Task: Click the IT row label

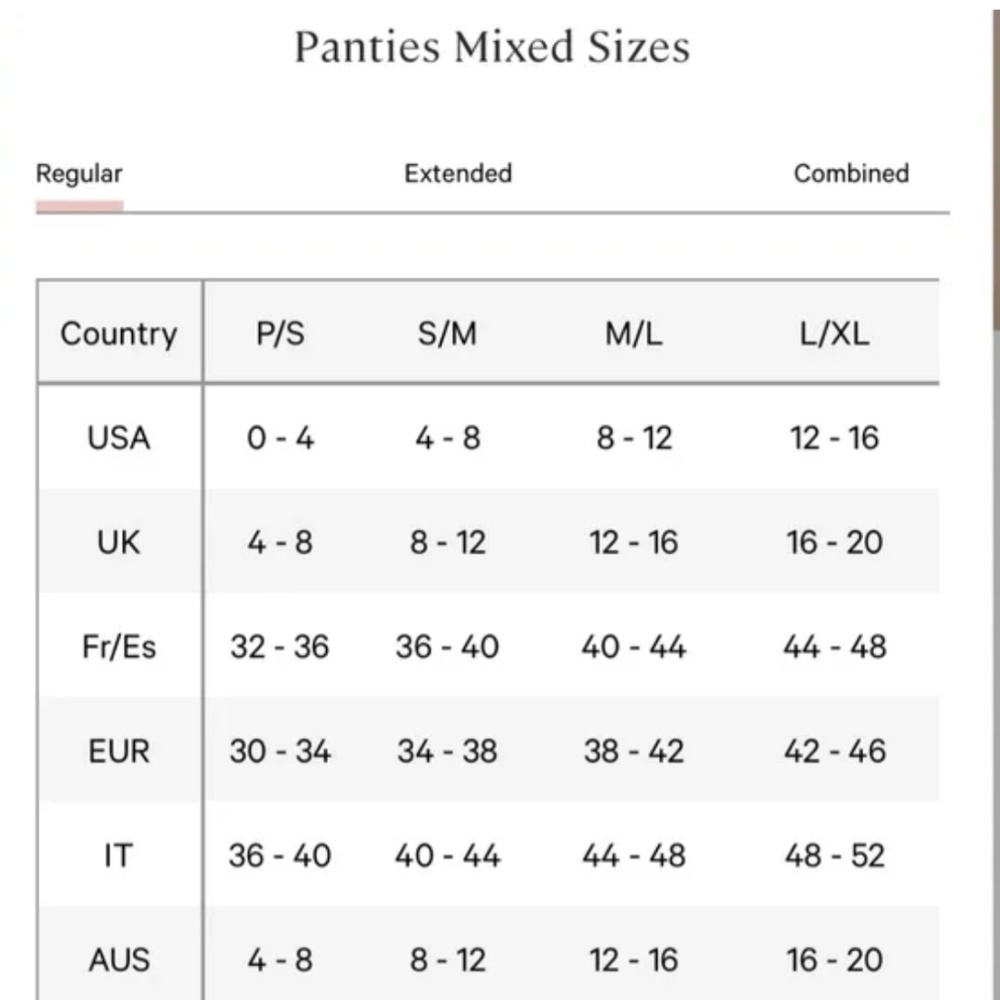Action: (x=118, y=855)
